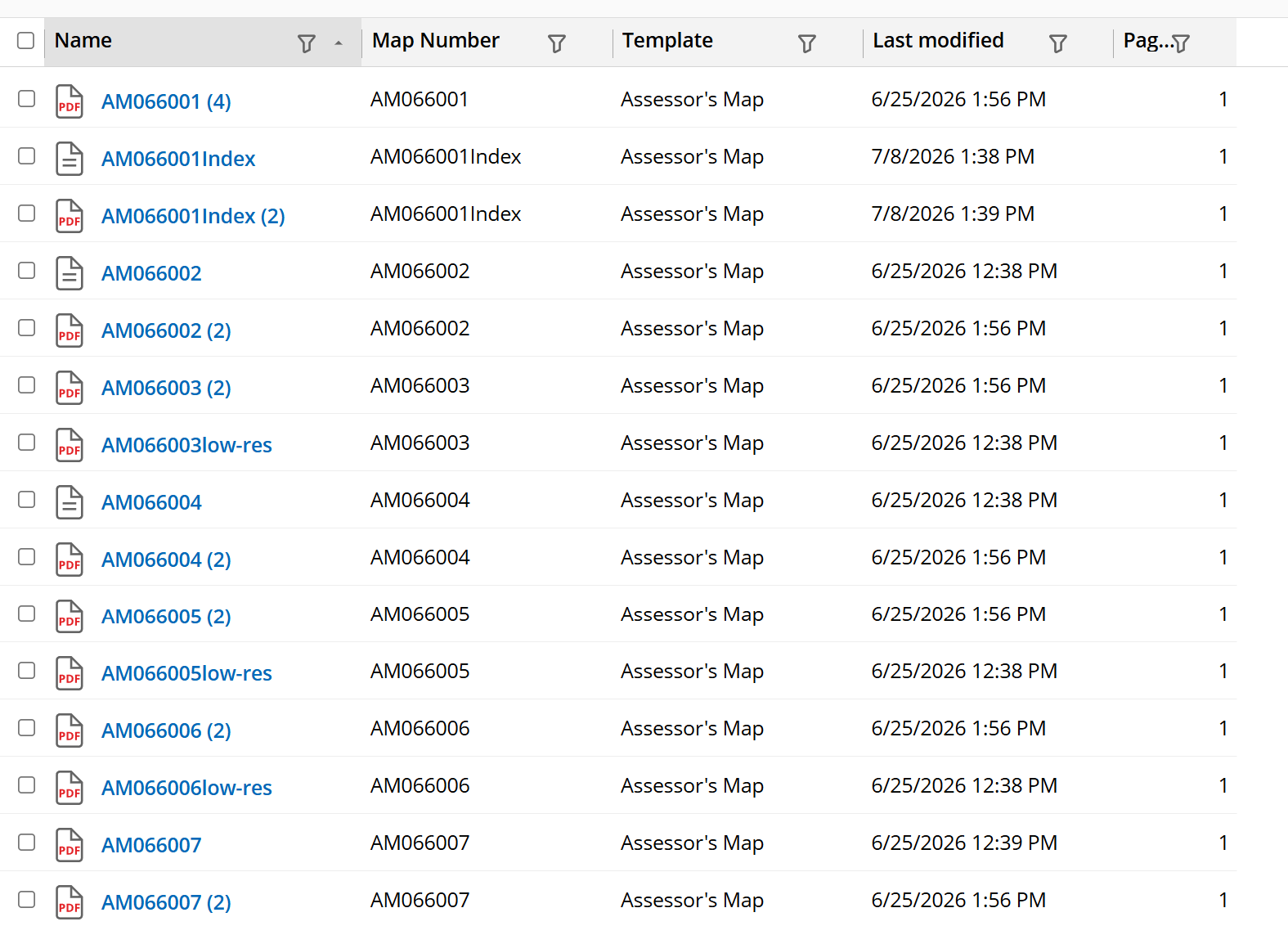Viewport: 1288px width, 926px height.
Task: Click document icon of AM066002
Action: (70, 273)
